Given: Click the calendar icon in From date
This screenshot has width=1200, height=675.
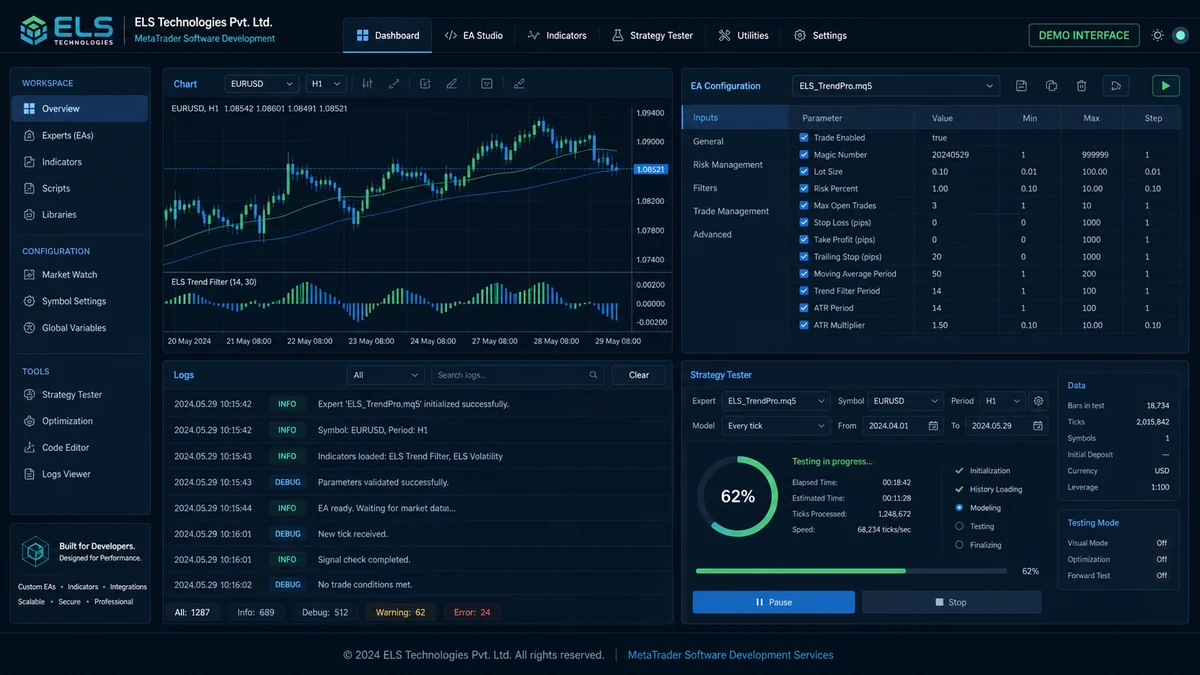Looking at the screenshot, I should (x=933, y=426).
